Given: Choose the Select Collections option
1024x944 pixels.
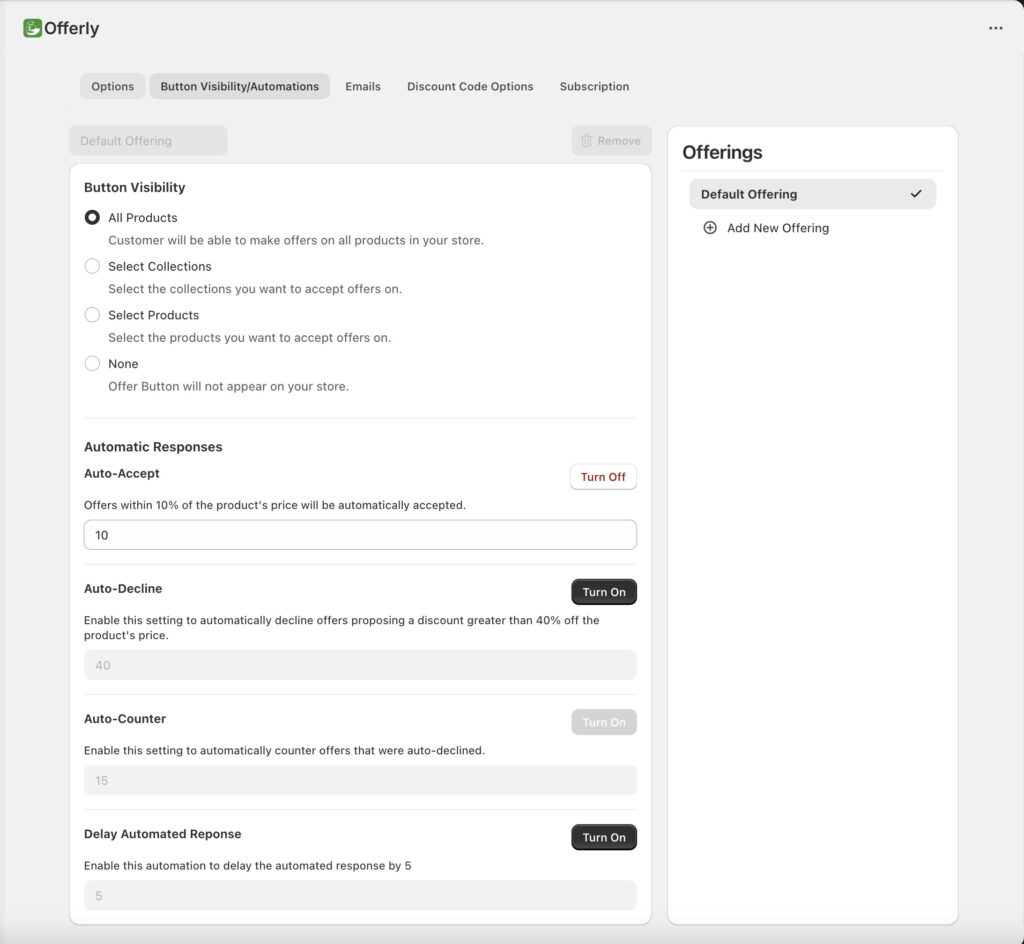Looking at the screenshot, I should [x=92, y=266].
